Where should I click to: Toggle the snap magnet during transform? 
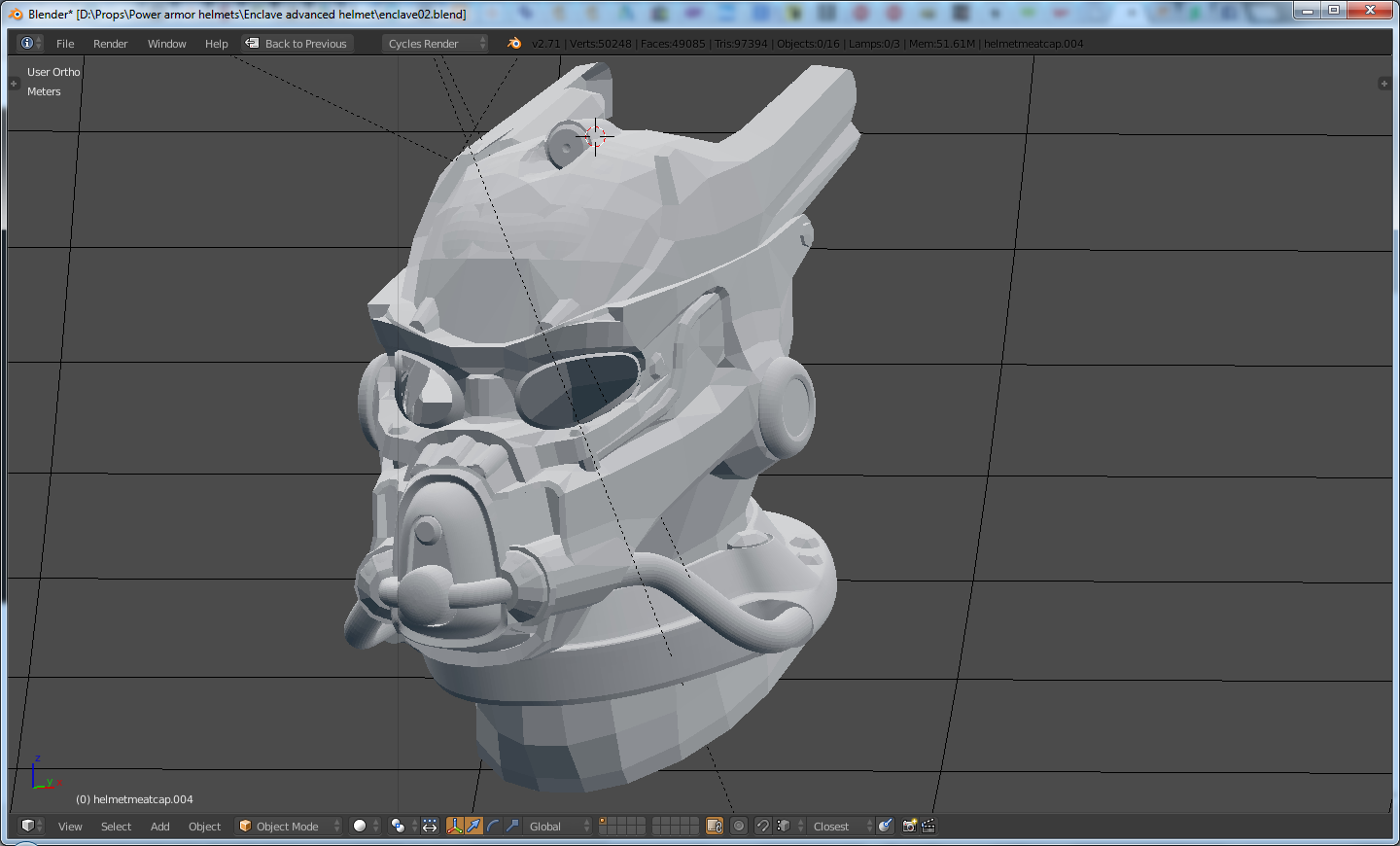point(763,827)
